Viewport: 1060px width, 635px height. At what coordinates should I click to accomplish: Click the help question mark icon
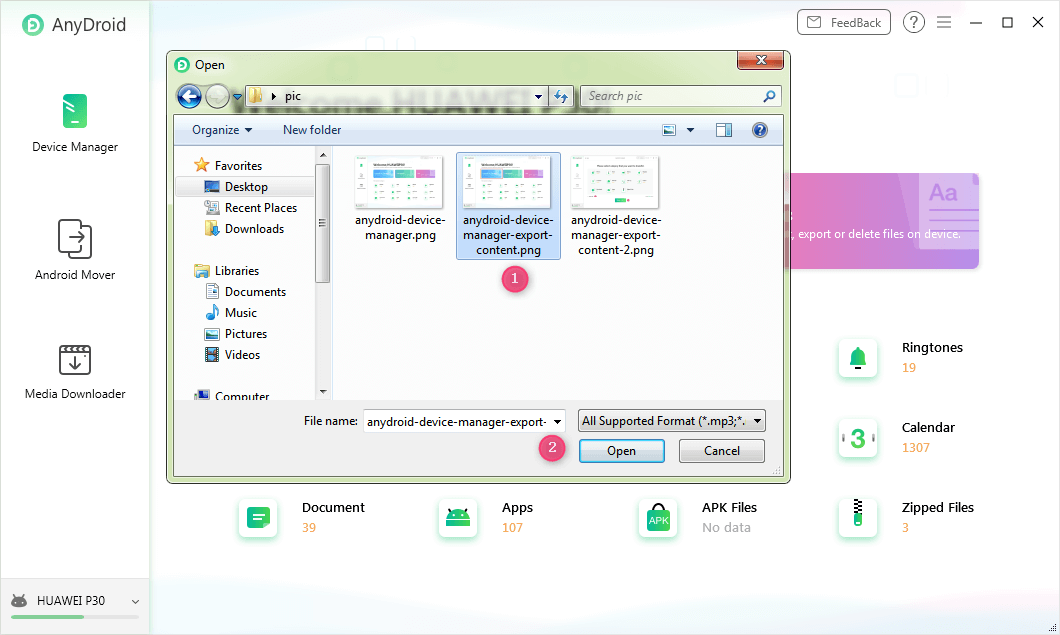[x=913, y=22]
